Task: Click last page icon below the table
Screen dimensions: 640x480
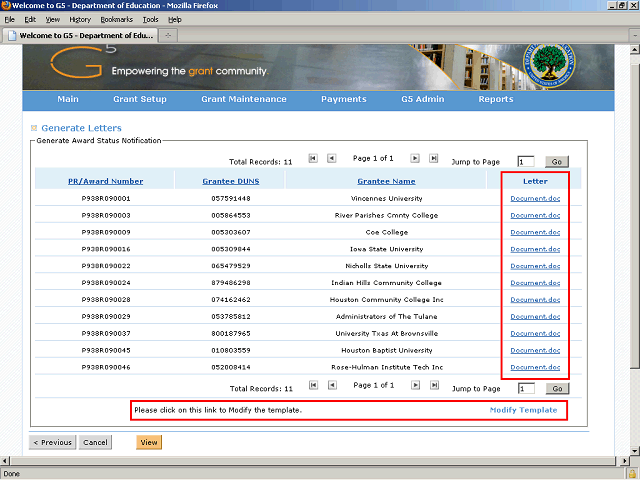Action: 433,386
